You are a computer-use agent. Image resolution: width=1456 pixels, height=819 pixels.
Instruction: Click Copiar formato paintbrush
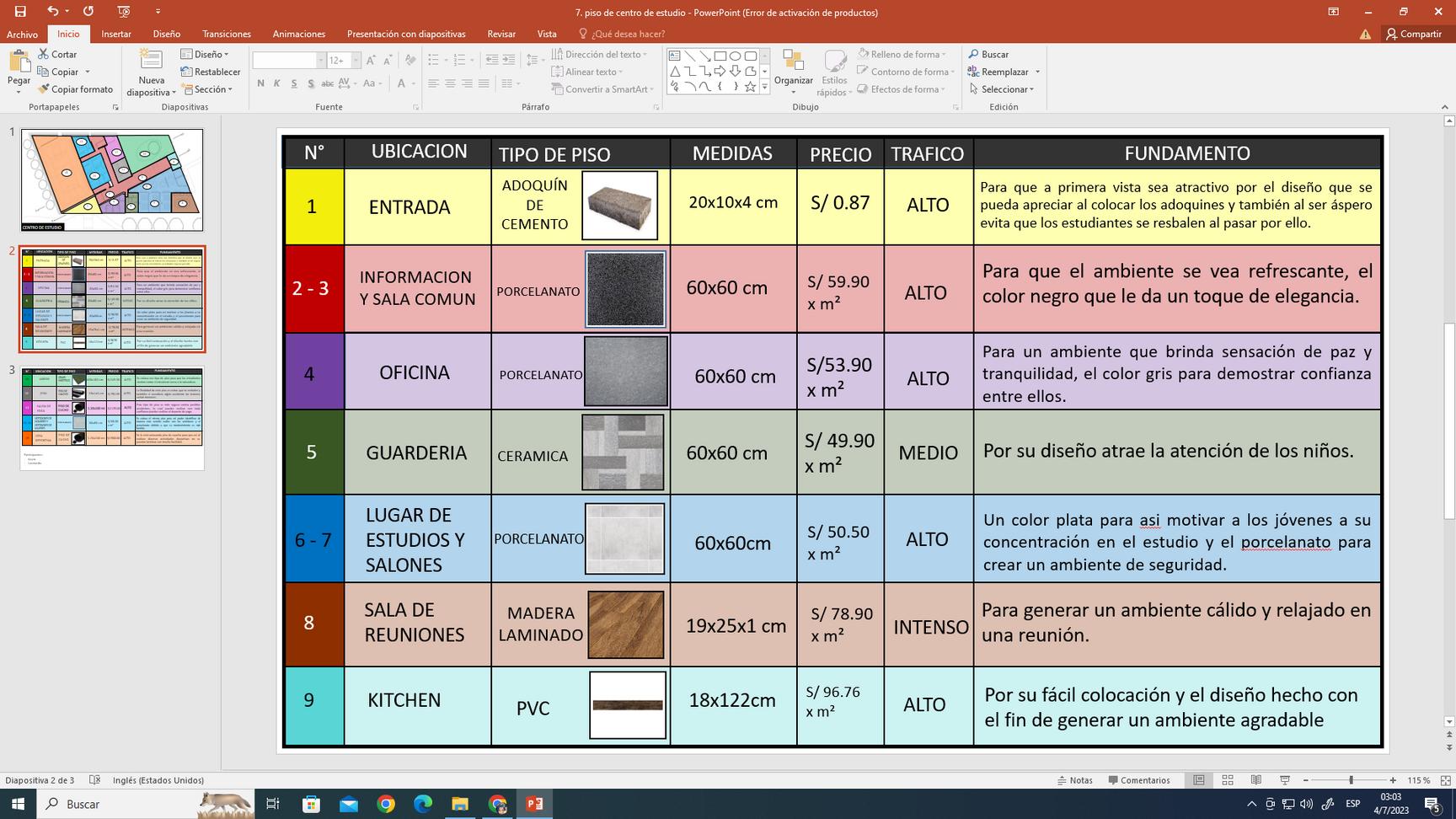click(75, 89)
